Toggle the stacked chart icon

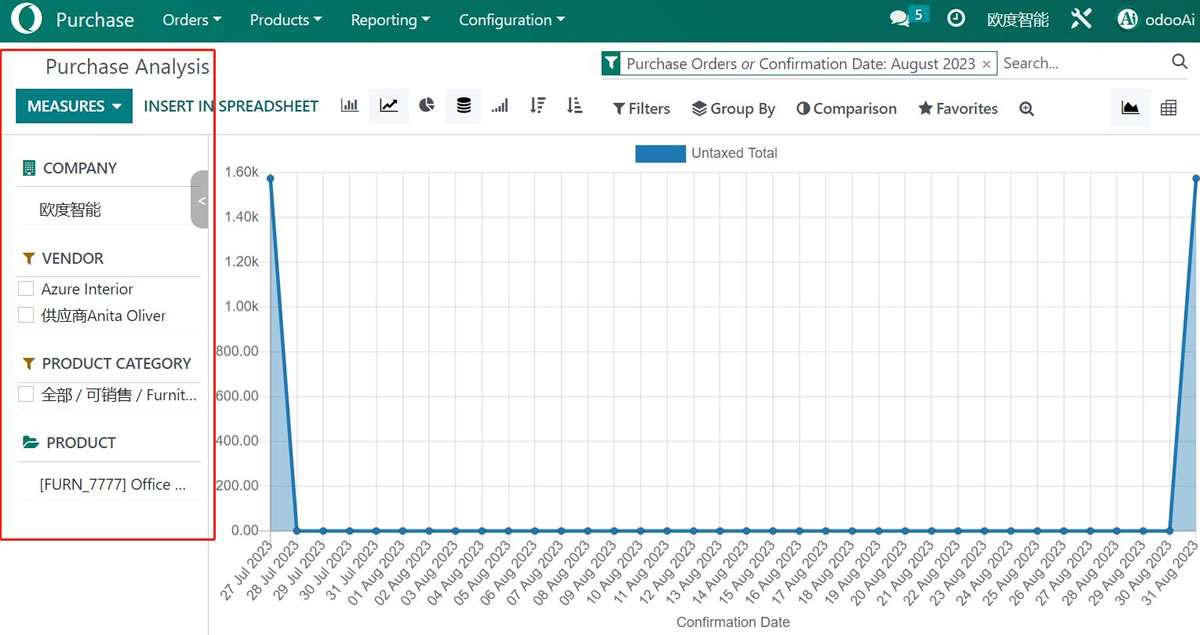[463, 106]
